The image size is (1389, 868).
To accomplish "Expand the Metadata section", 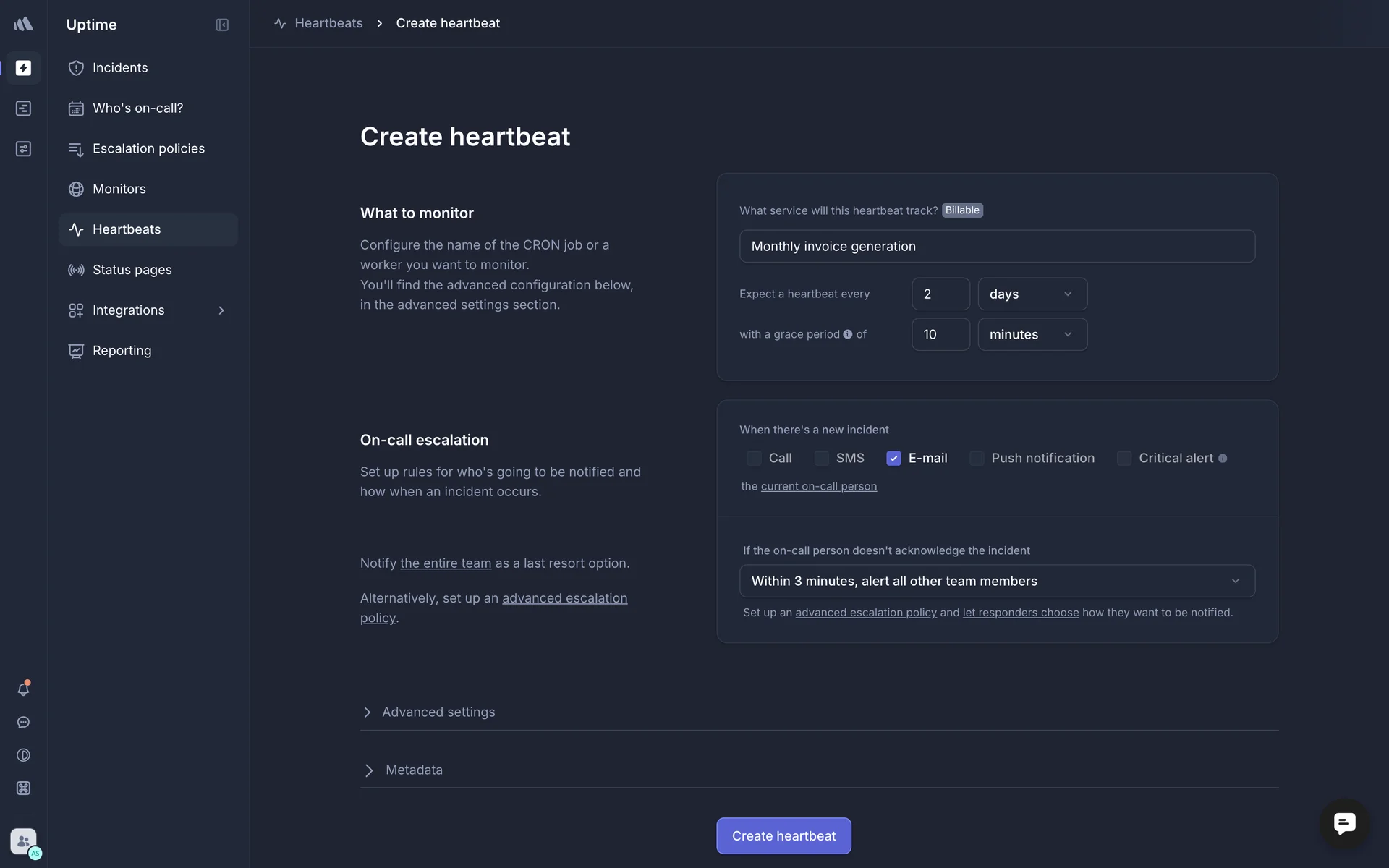I will pyautogui.click(x=413, y=770).
